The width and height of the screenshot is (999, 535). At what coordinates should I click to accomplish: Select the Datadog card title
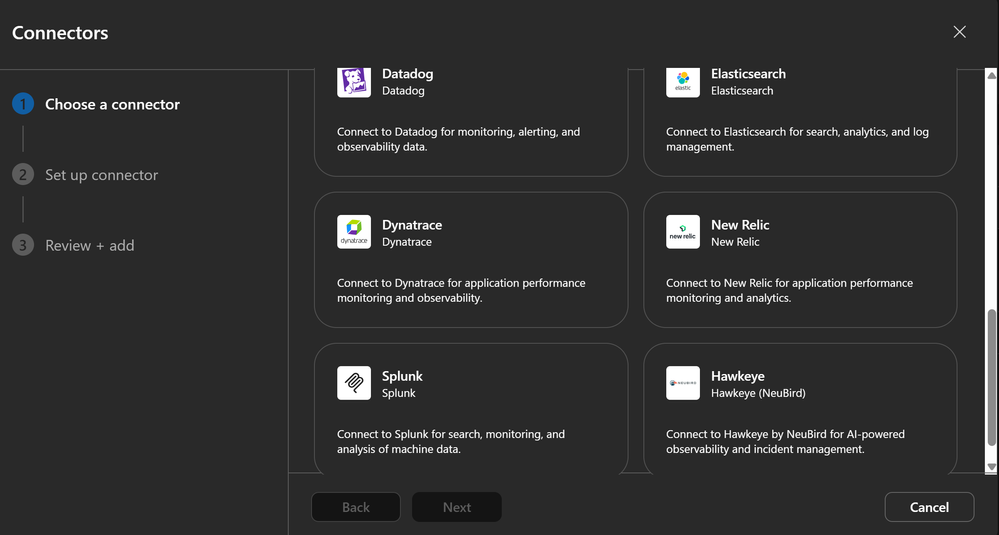(407, 74)
